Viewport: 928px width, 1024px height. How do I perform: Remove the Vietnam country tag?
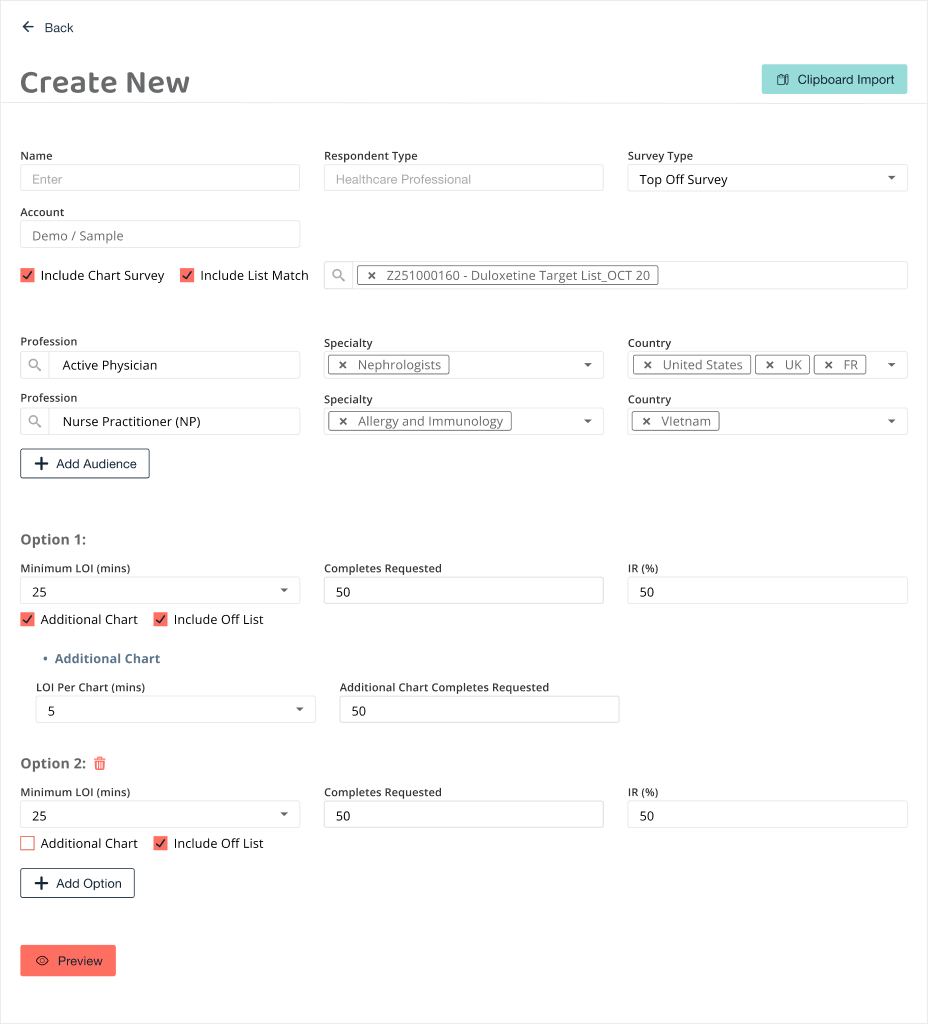647,421
